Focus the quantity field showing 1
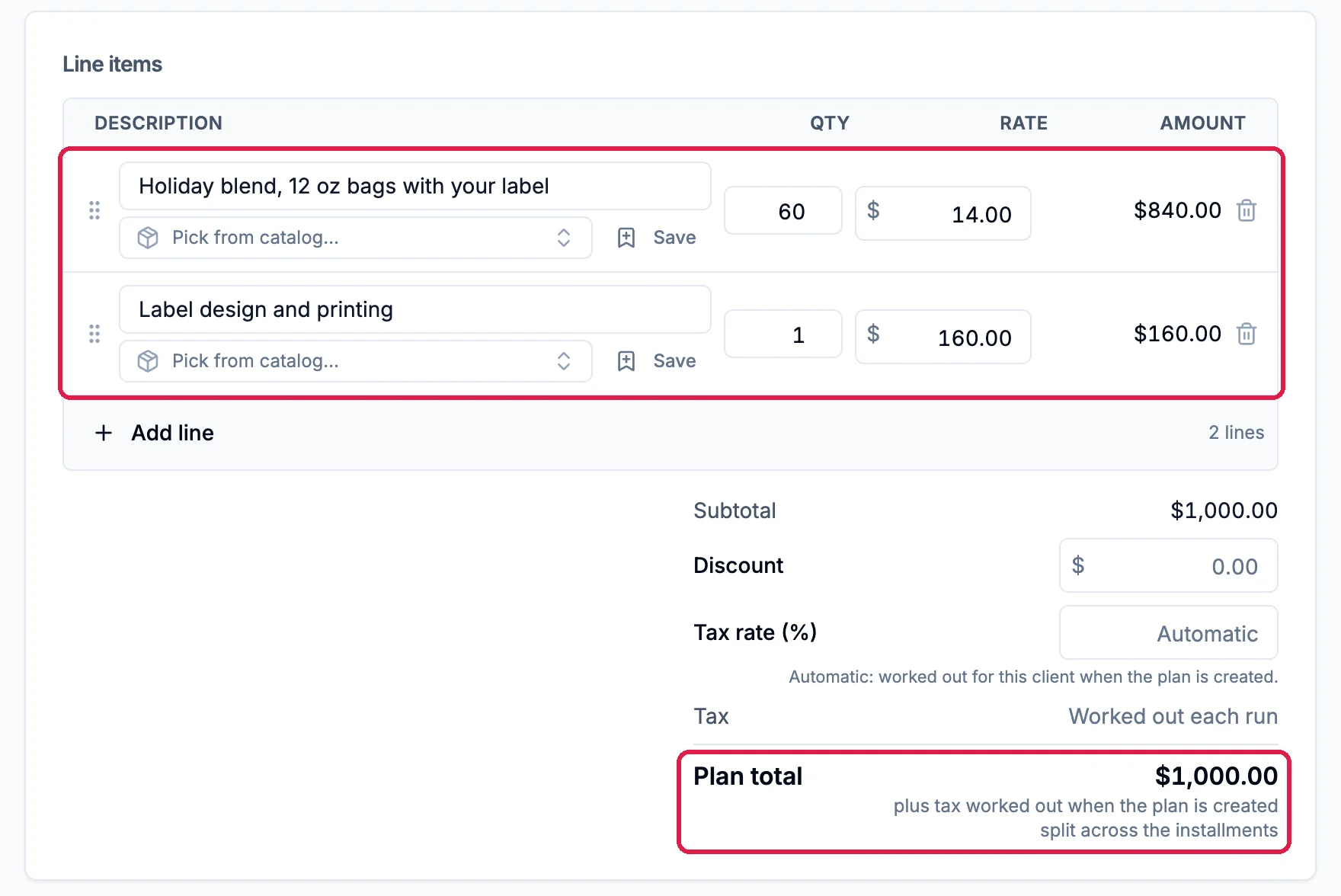 783,334
